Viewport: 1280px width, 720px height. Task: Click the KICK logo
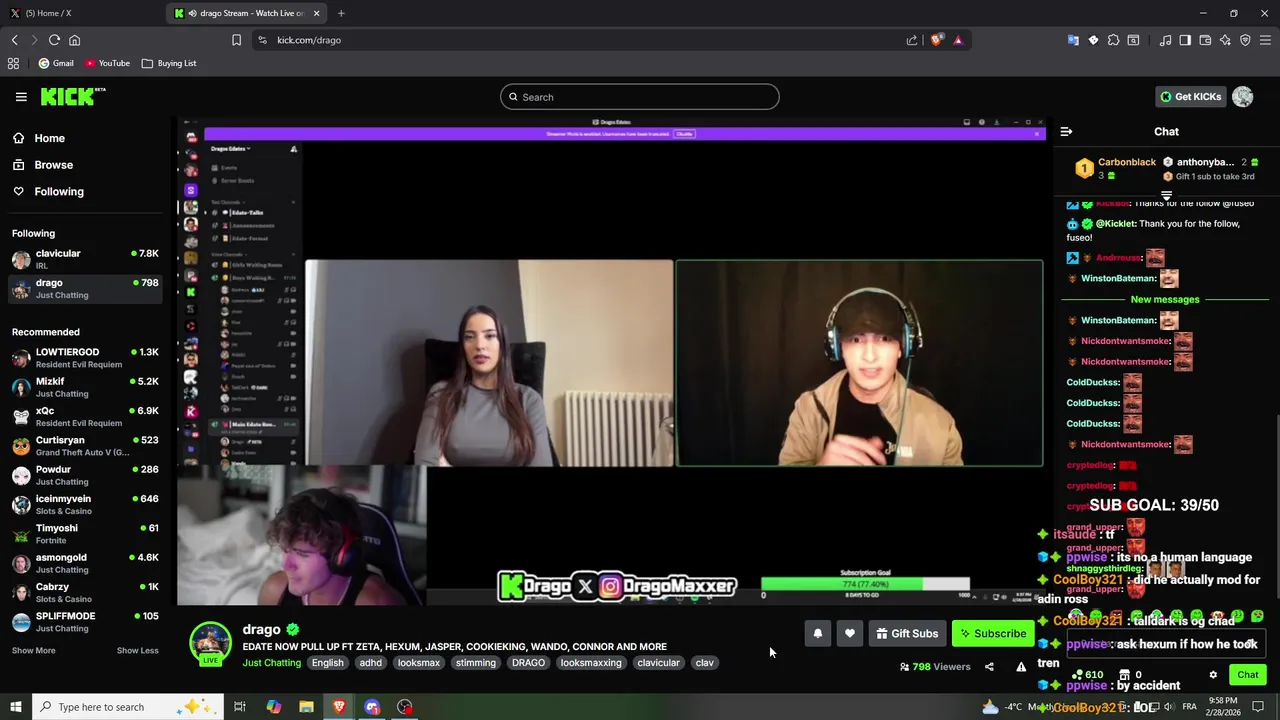[x=72, y=97]
